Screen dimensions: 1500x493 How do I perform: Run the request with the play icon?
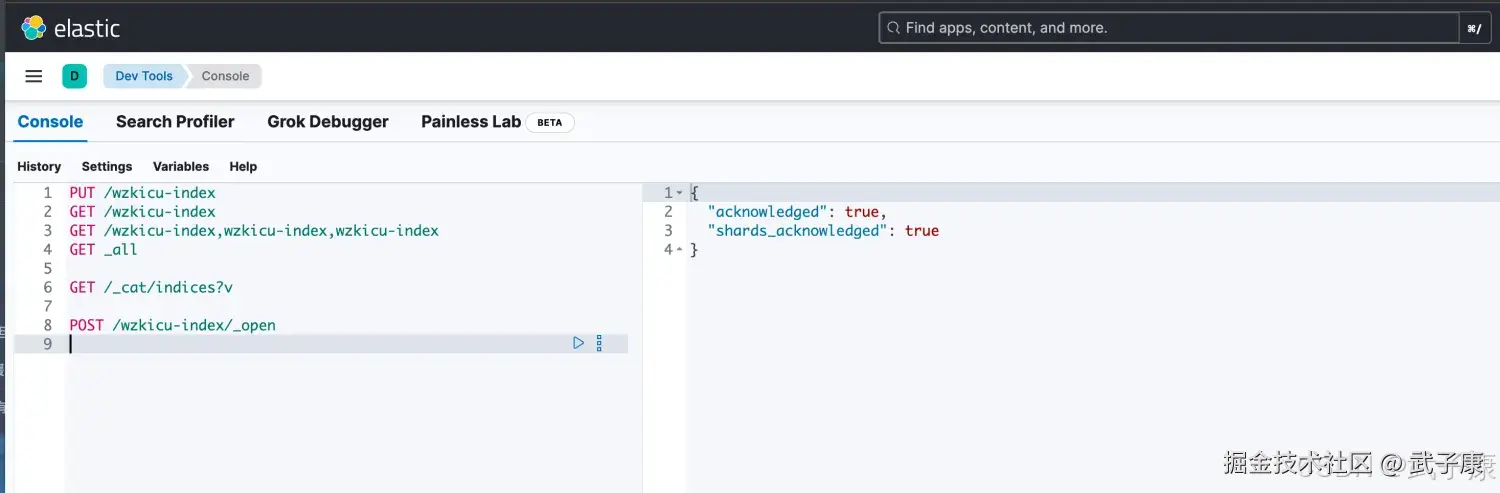coord(578,343)
